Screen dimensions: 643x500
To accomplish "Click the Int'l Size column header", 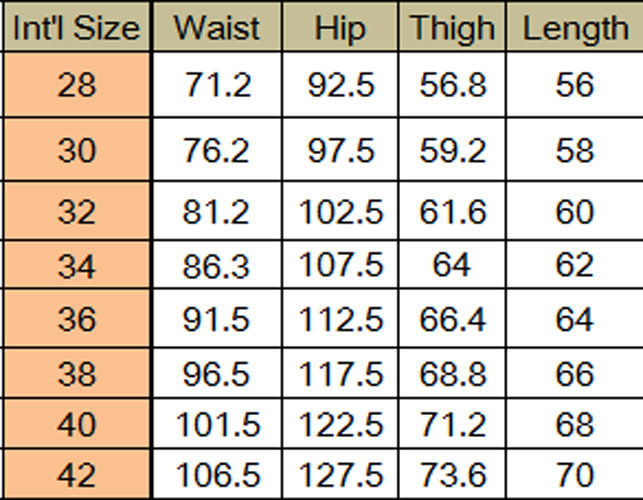I will click(77, 27).
